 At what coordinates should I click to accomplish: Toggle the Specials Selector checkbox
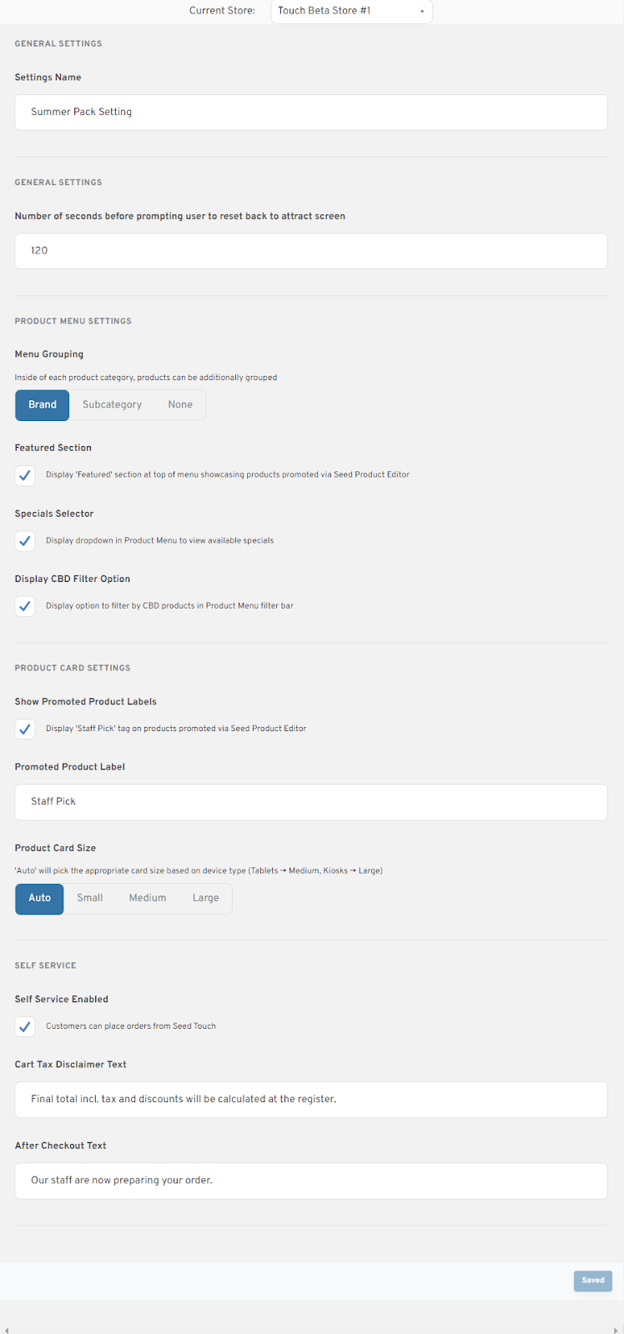(25, 541)
